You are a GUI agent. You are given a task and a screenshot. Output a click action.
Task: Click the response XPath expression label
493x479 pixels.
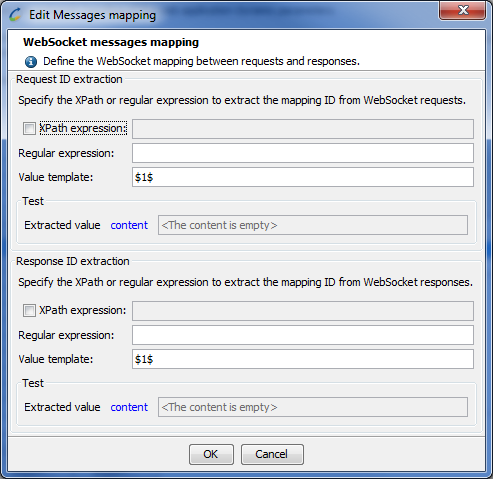pos(83,310)
